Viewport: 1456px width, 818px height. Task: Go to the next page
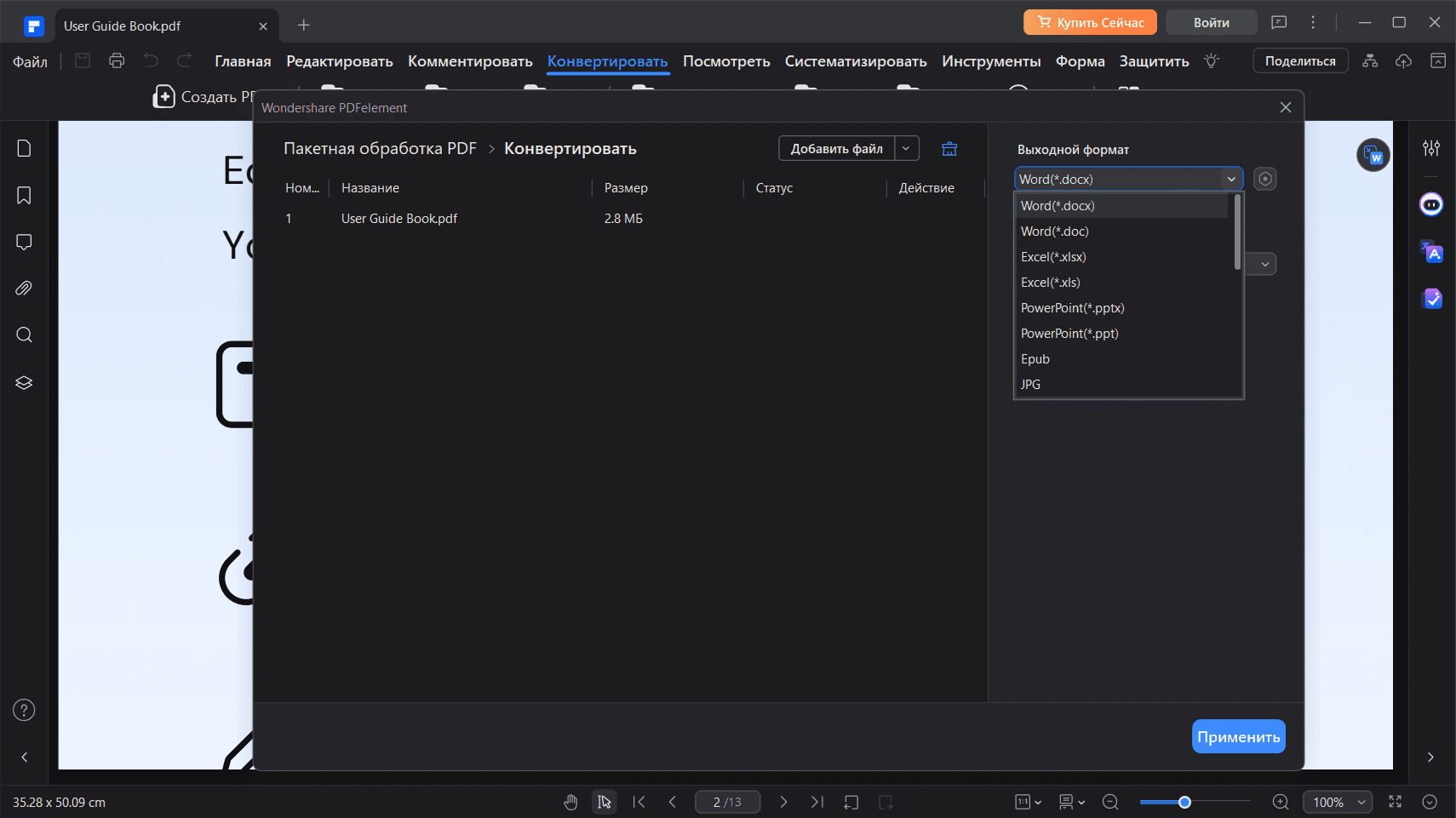click(x=784, y=802)
